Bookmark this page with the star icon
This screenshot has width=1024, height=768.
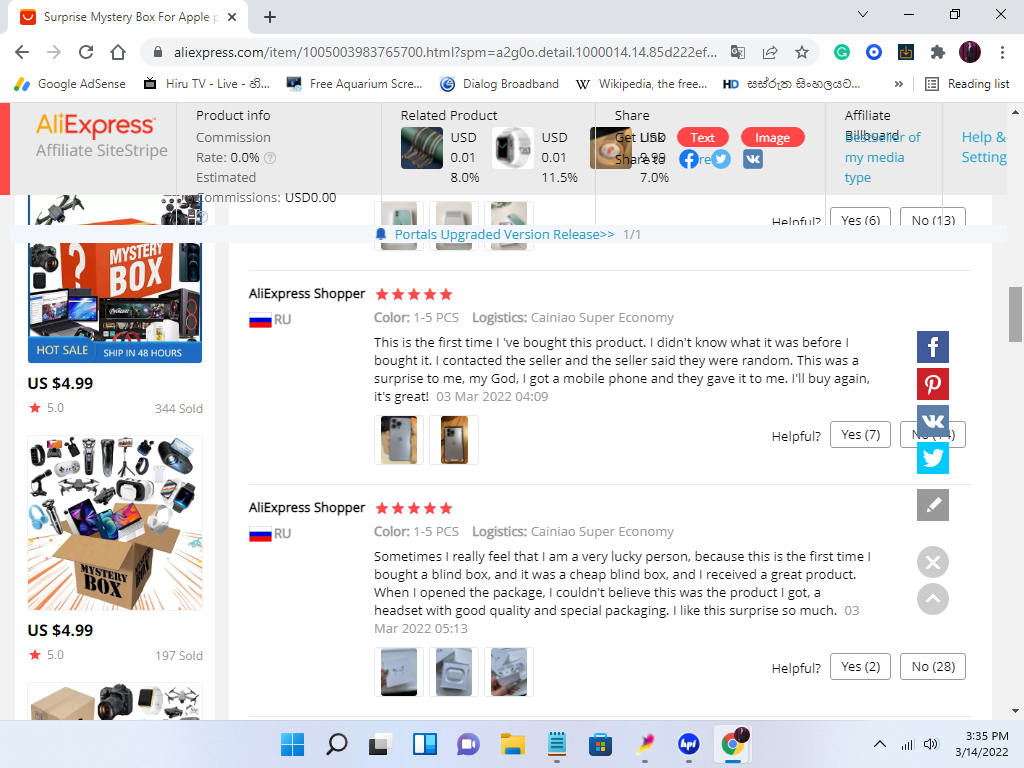[x=802, y=52]
